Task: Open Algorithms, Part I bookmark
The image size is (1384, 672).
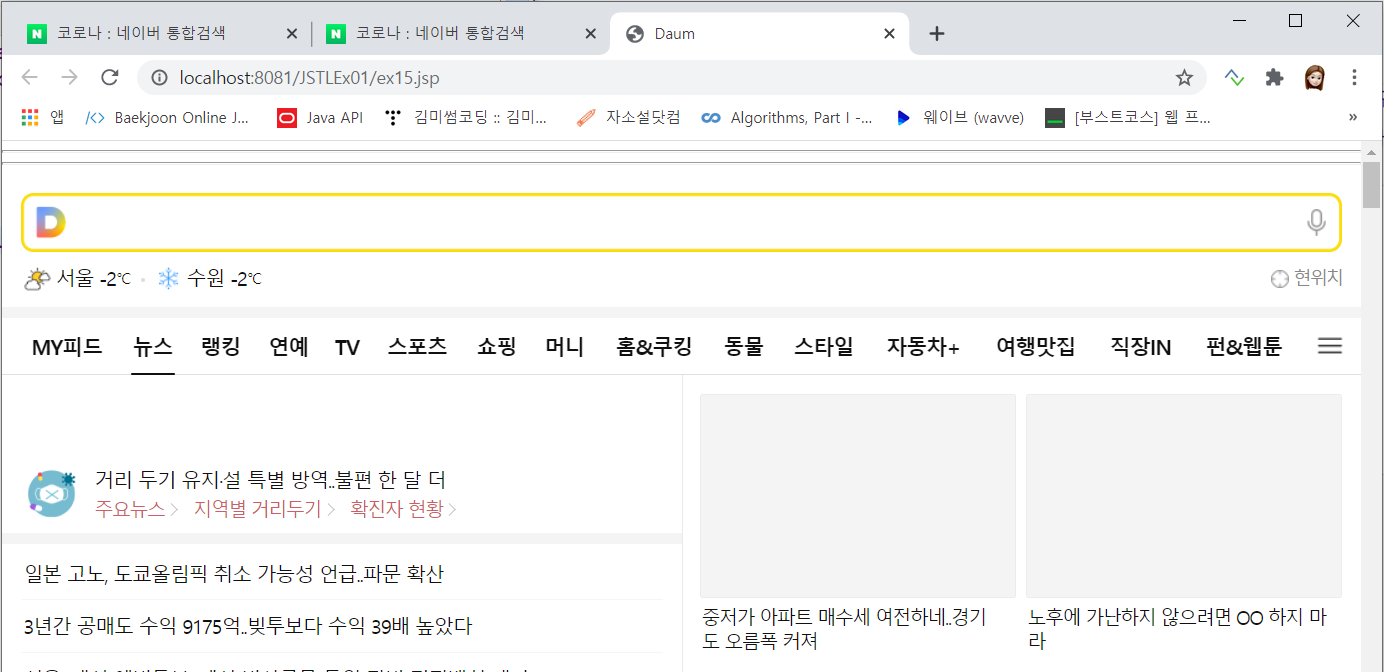Action: tap(787, 118)
